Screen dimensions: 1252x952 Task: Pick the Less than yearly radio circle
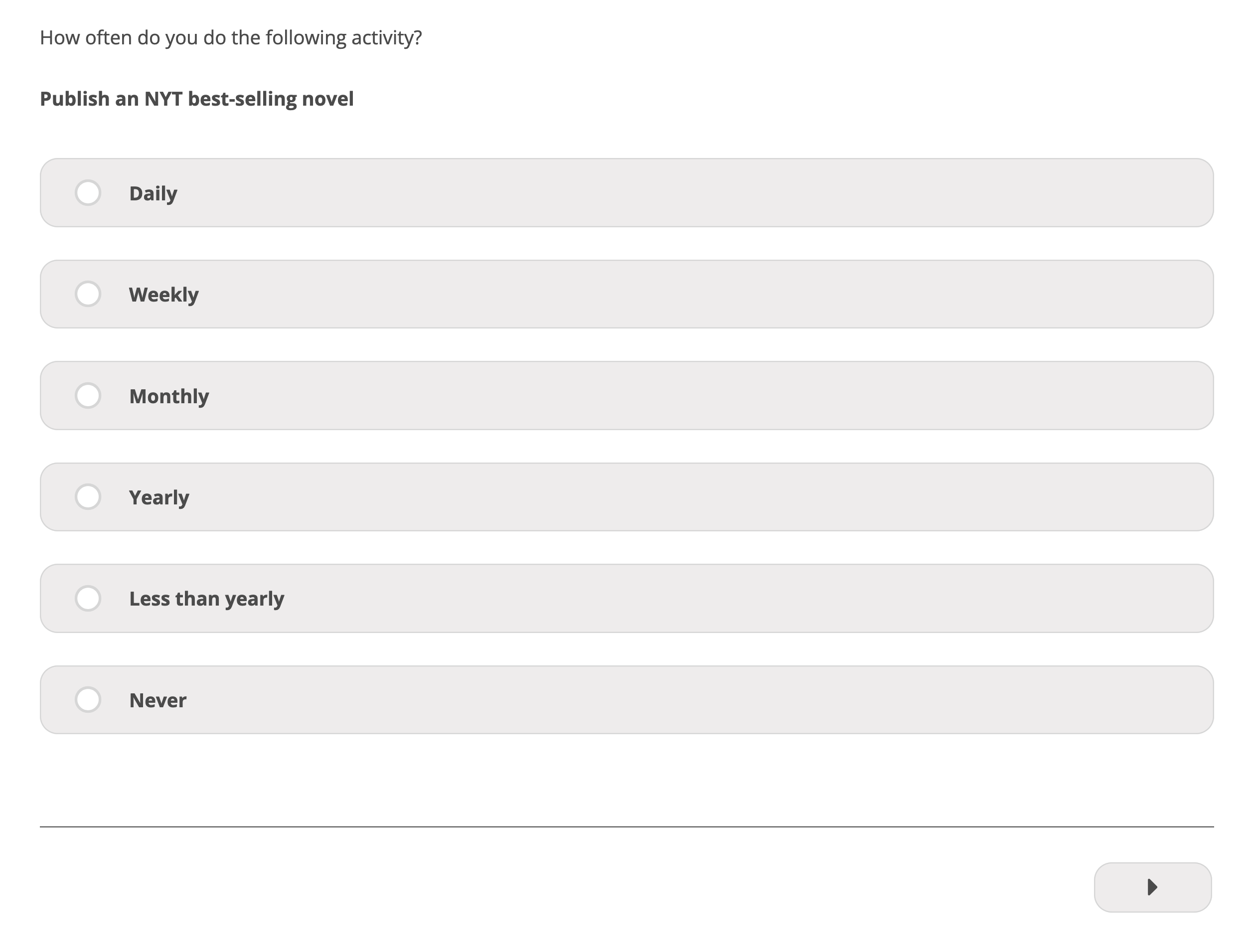point(88,598)
